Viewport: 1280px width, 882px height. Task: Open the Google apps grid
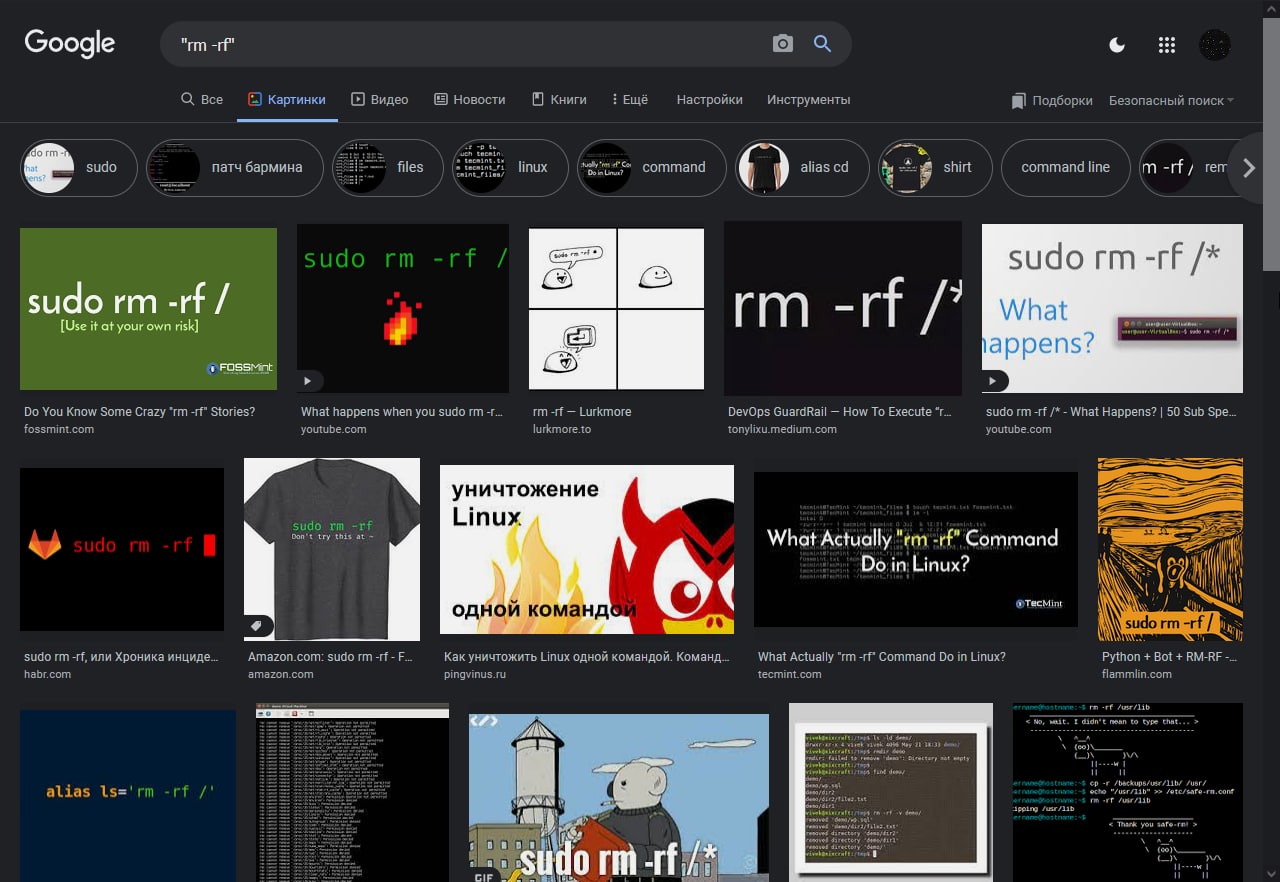[x=1166, y=45]
